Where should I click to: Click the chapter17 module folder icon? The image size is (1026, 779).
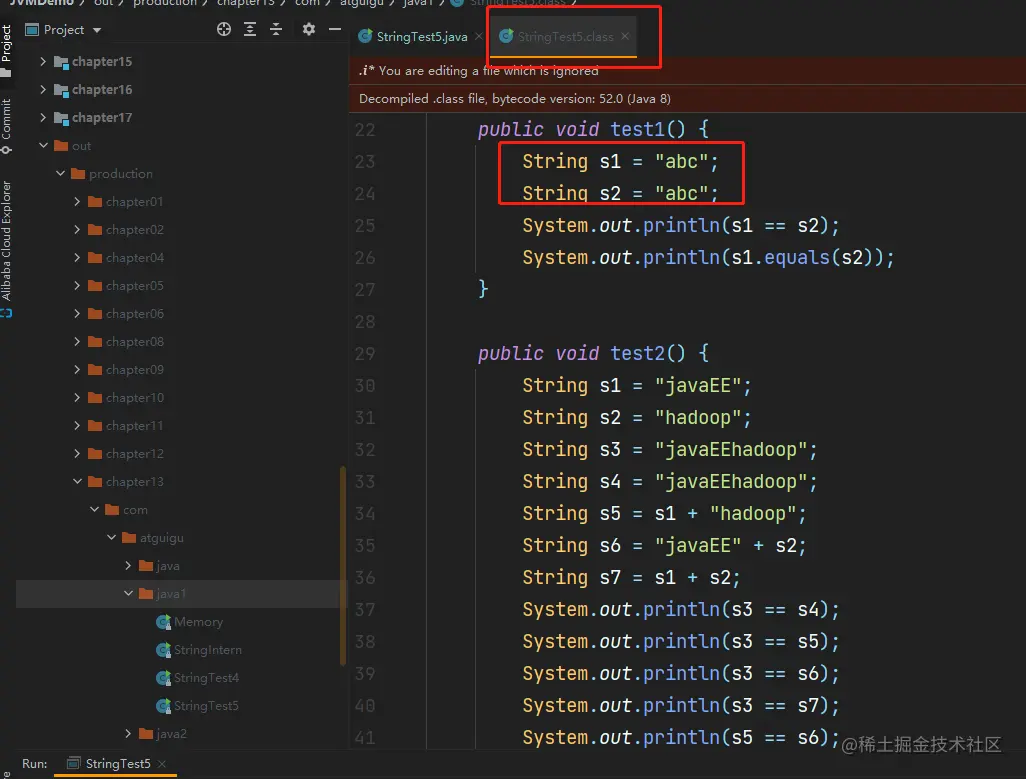61,118
